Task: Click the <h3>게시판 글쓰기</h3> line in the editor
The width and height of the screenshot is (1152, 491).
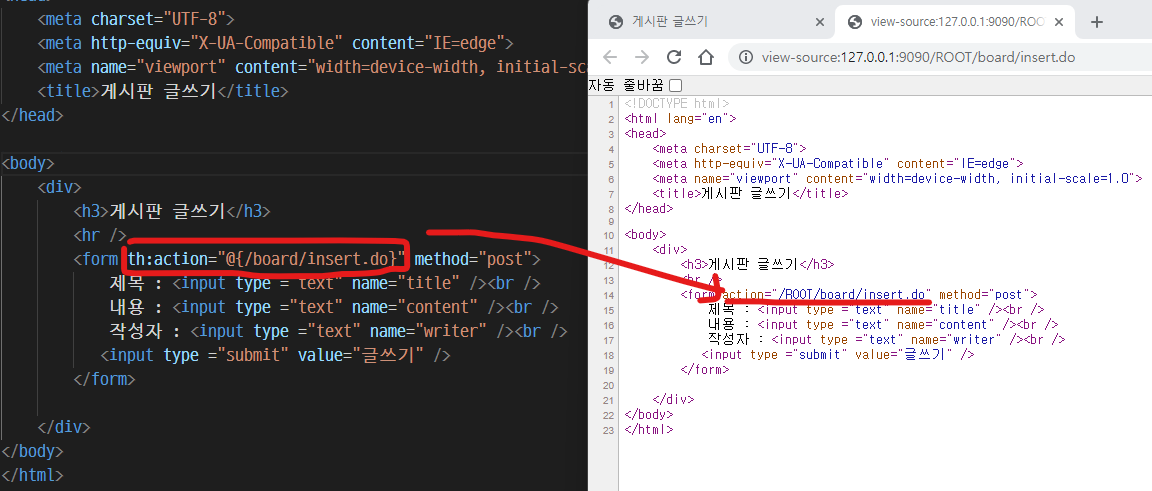Action: click(x=172, y=212)
